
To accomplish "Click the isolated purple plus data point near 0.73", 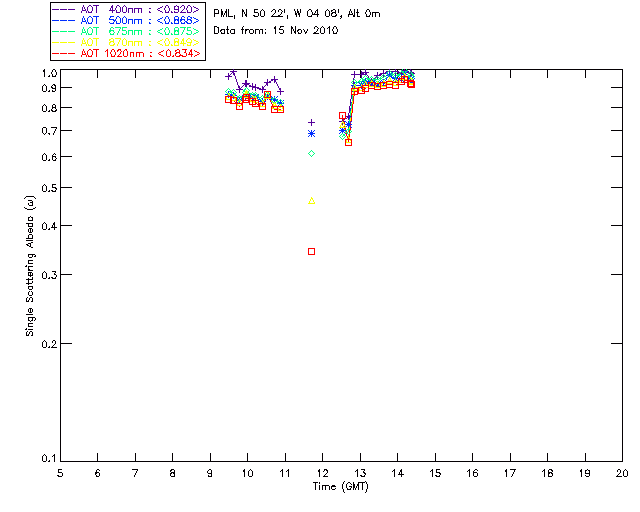I will point(311,122).
